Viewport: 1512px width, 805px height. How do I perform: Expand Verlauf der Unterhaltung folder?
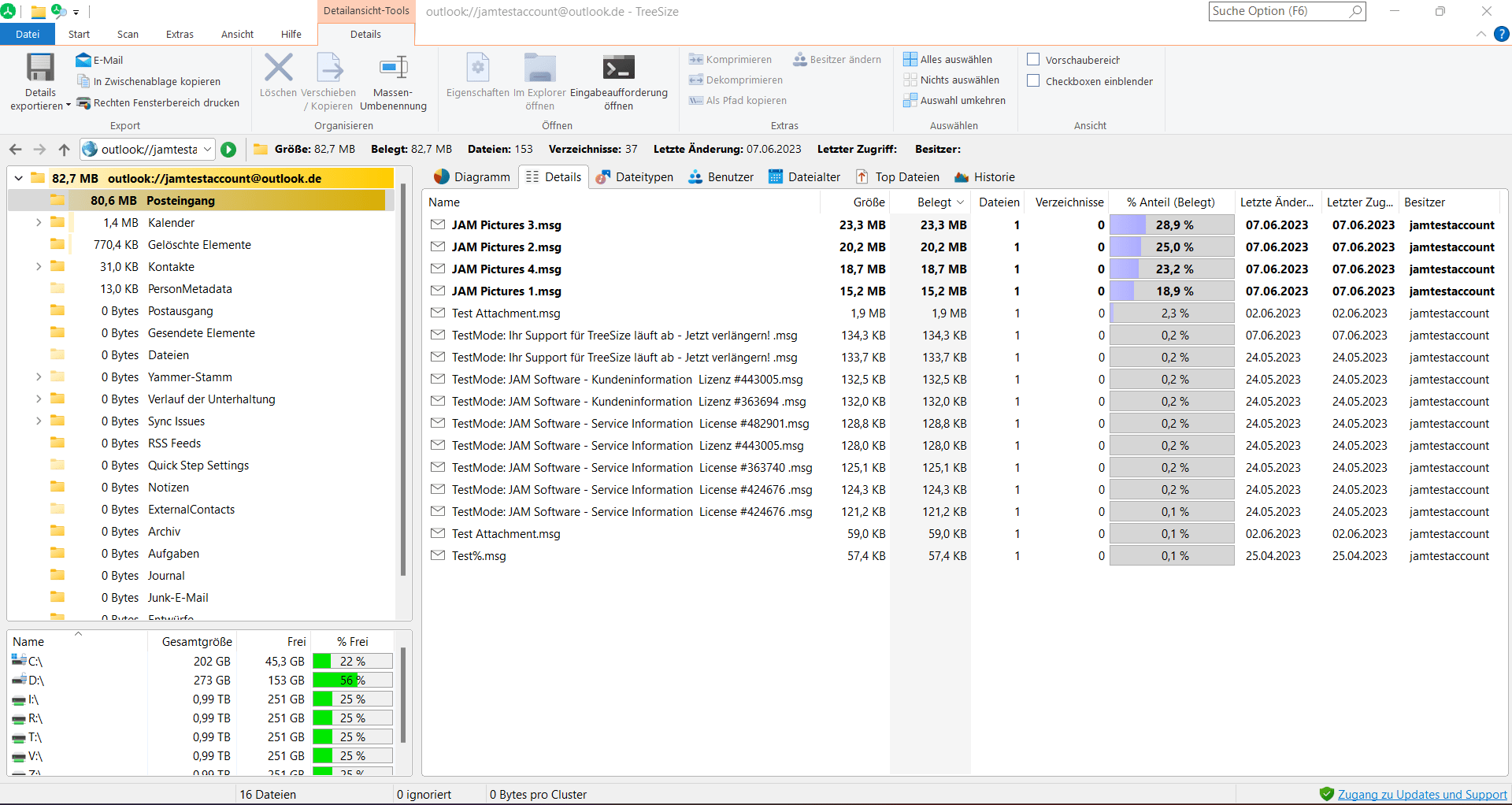(39, 399)
